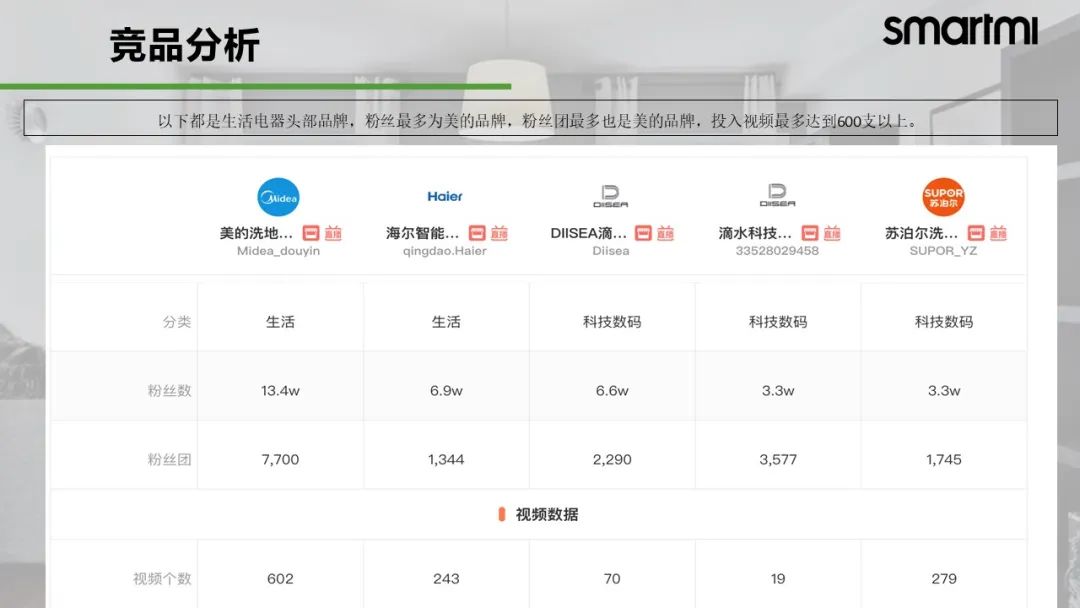Click the 视频个数 row label
The width and height of the screenshot is (1080, 608).
coord(162,579)
